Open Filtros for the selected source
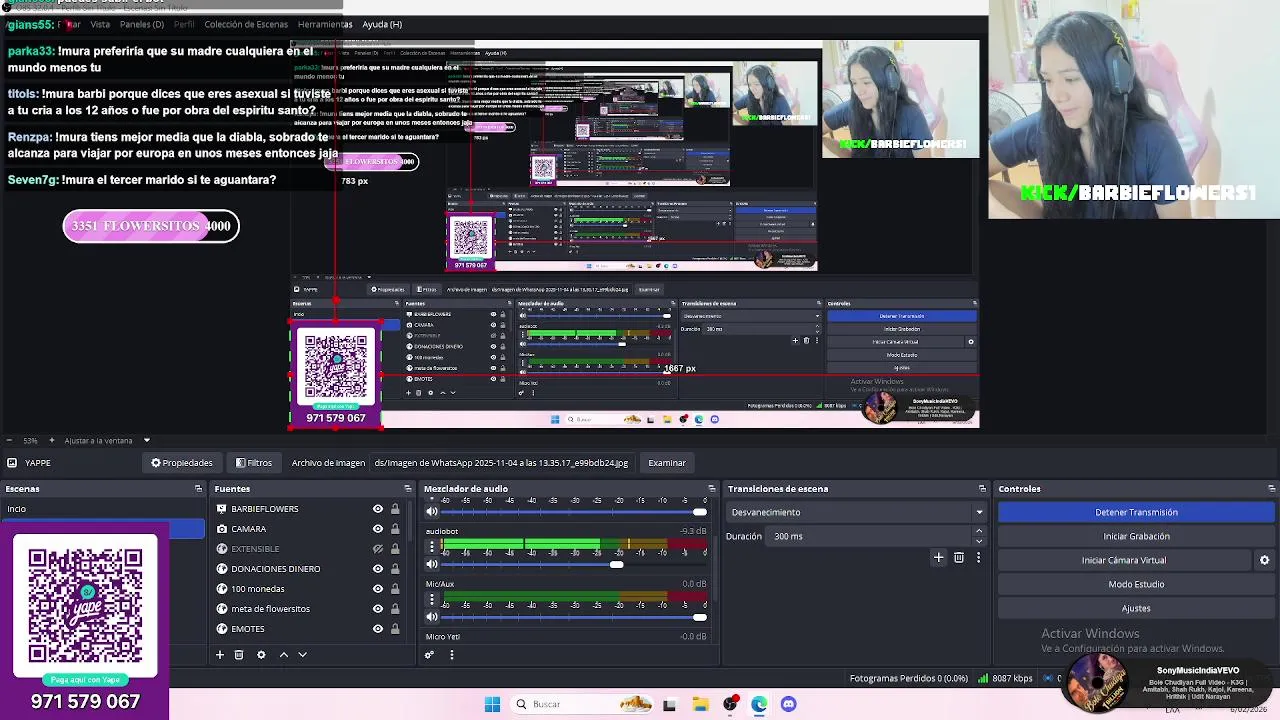 (x=254, y=463)
